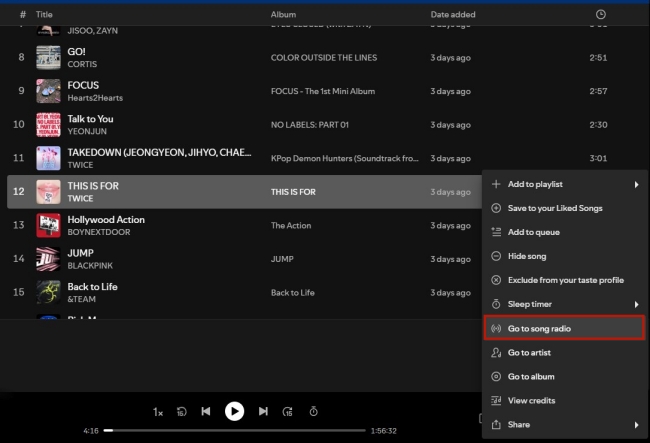Click the Share export icon
The image size is (650, 443).
[x=496, y=425]
